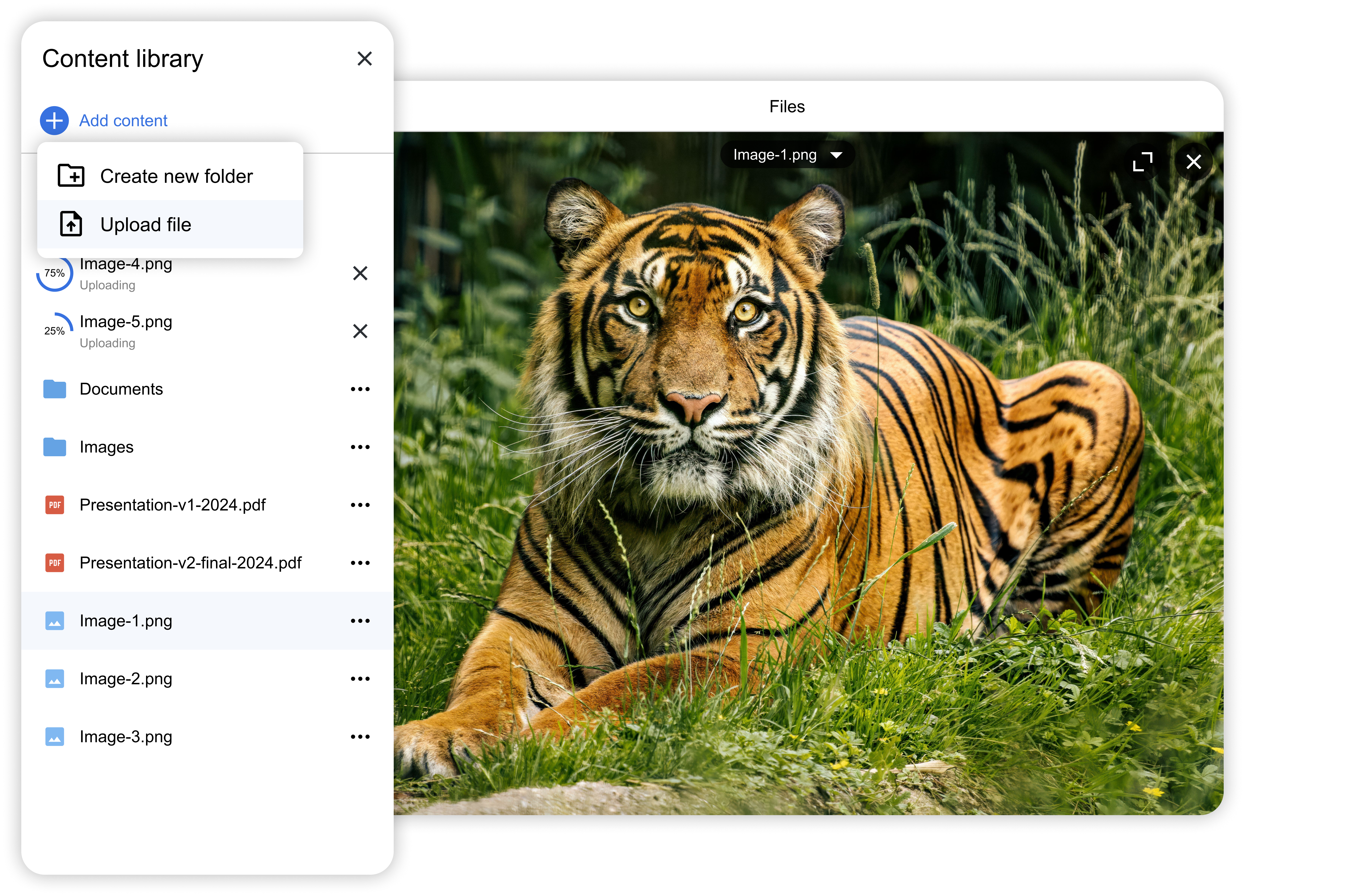Click the 75% upload progress circle
Image resolution: width=1362 pixels, height=896 pixels.
pos(54,273)
